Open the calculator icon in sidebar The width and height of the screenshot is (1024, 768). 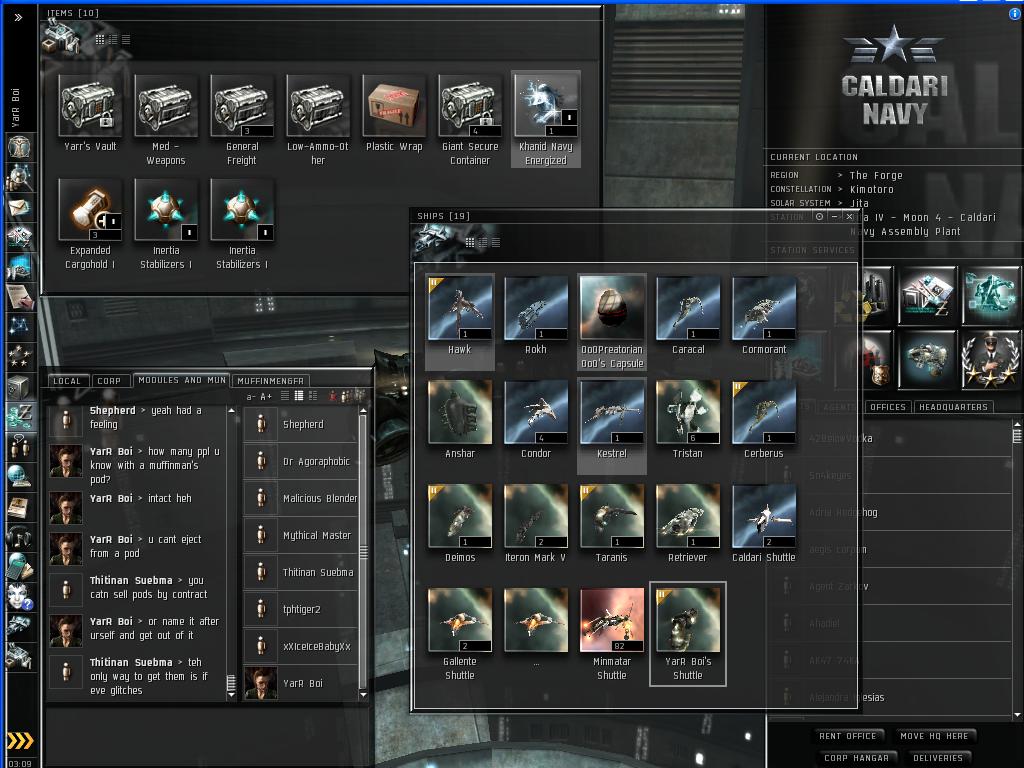click(20, 566)
